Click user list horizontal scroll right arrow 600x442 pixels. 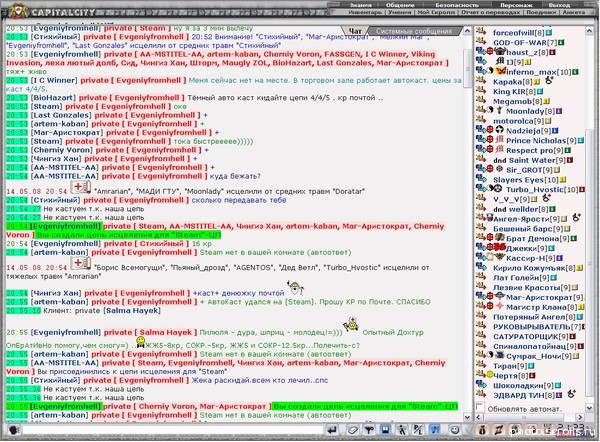pyautogui.click(x=580, y=417)
